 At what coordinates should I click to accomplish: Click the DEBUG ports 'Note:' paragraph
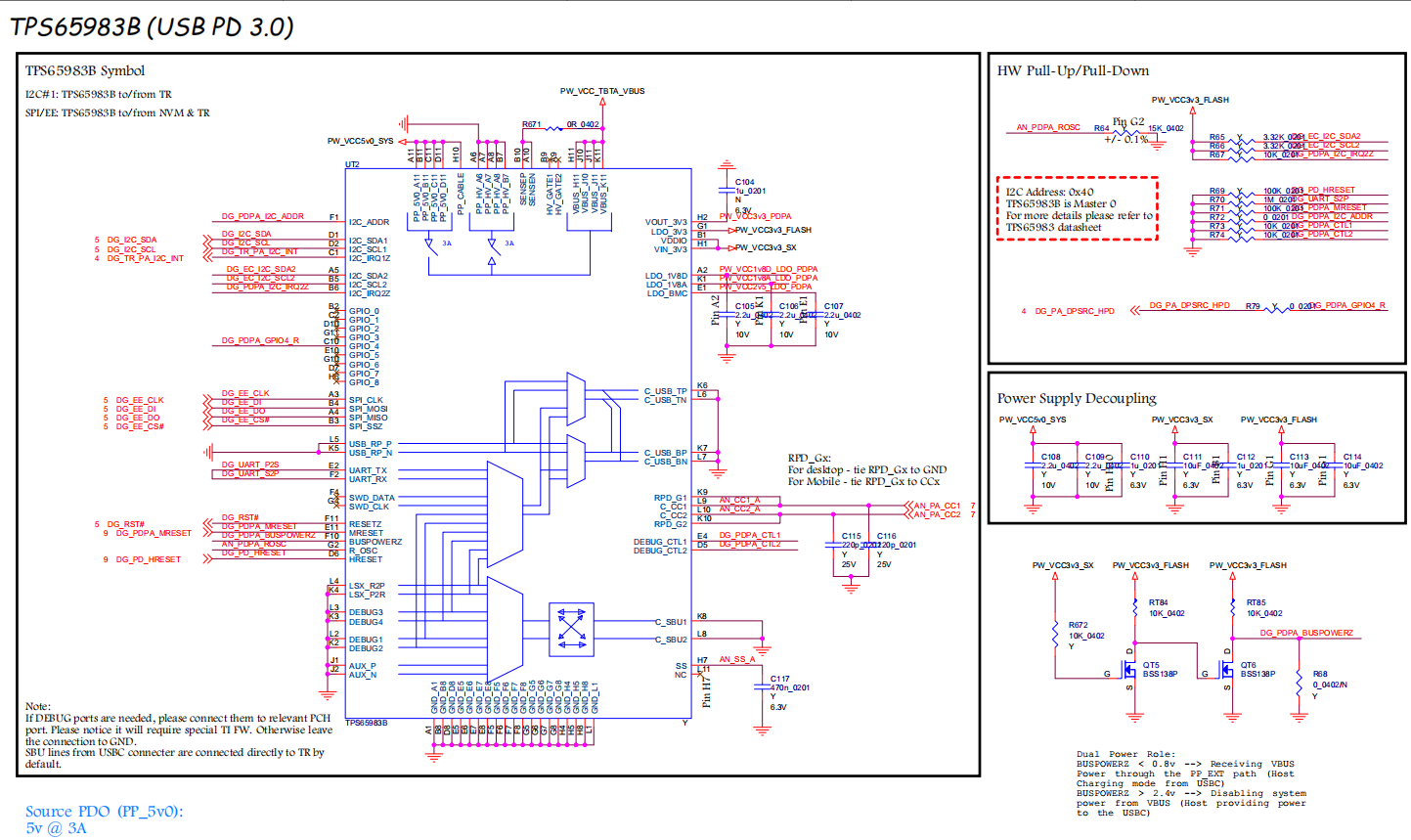(x=179, y=734)
